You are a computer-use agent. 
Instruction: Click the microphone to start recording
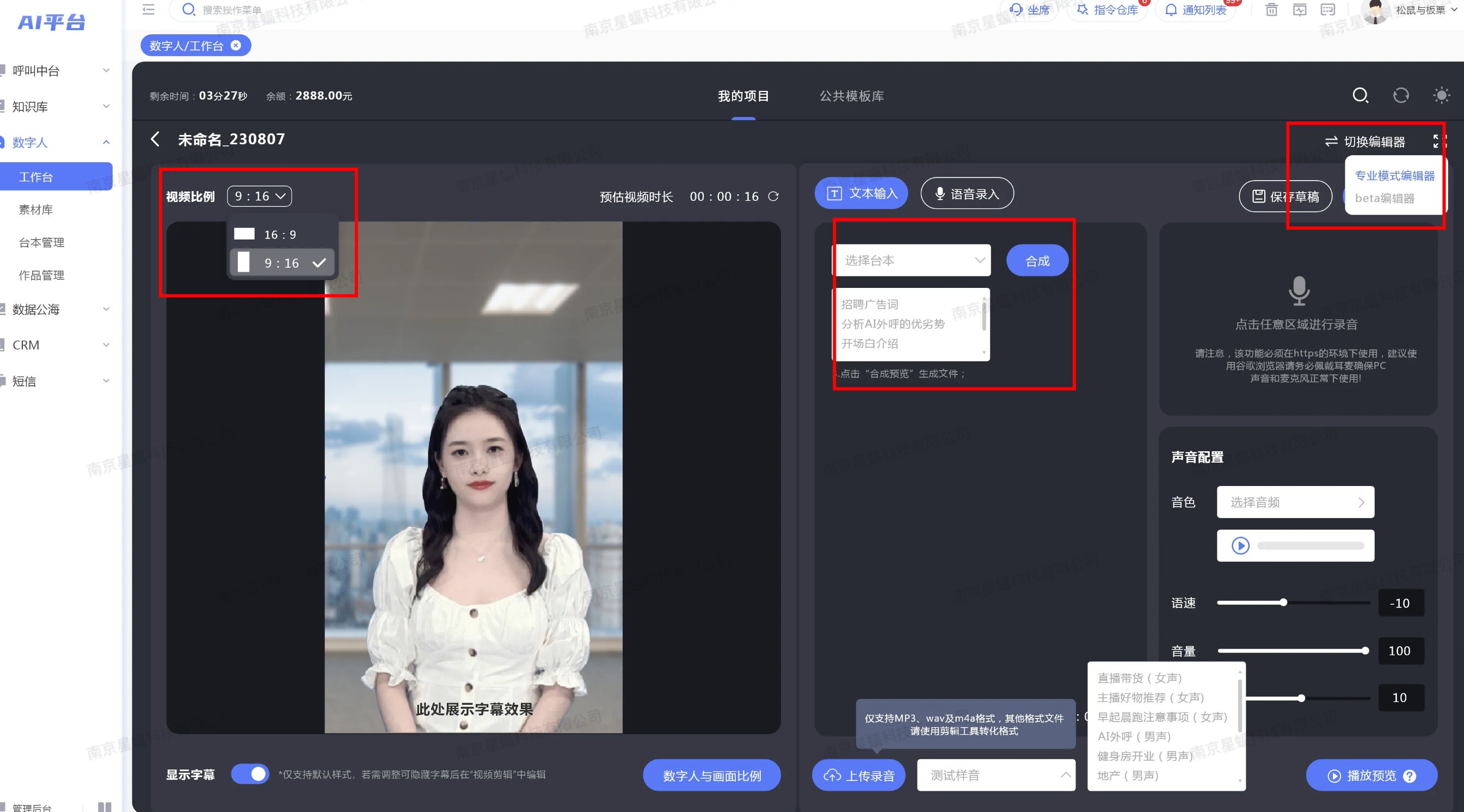click(x=1299, y=291)
